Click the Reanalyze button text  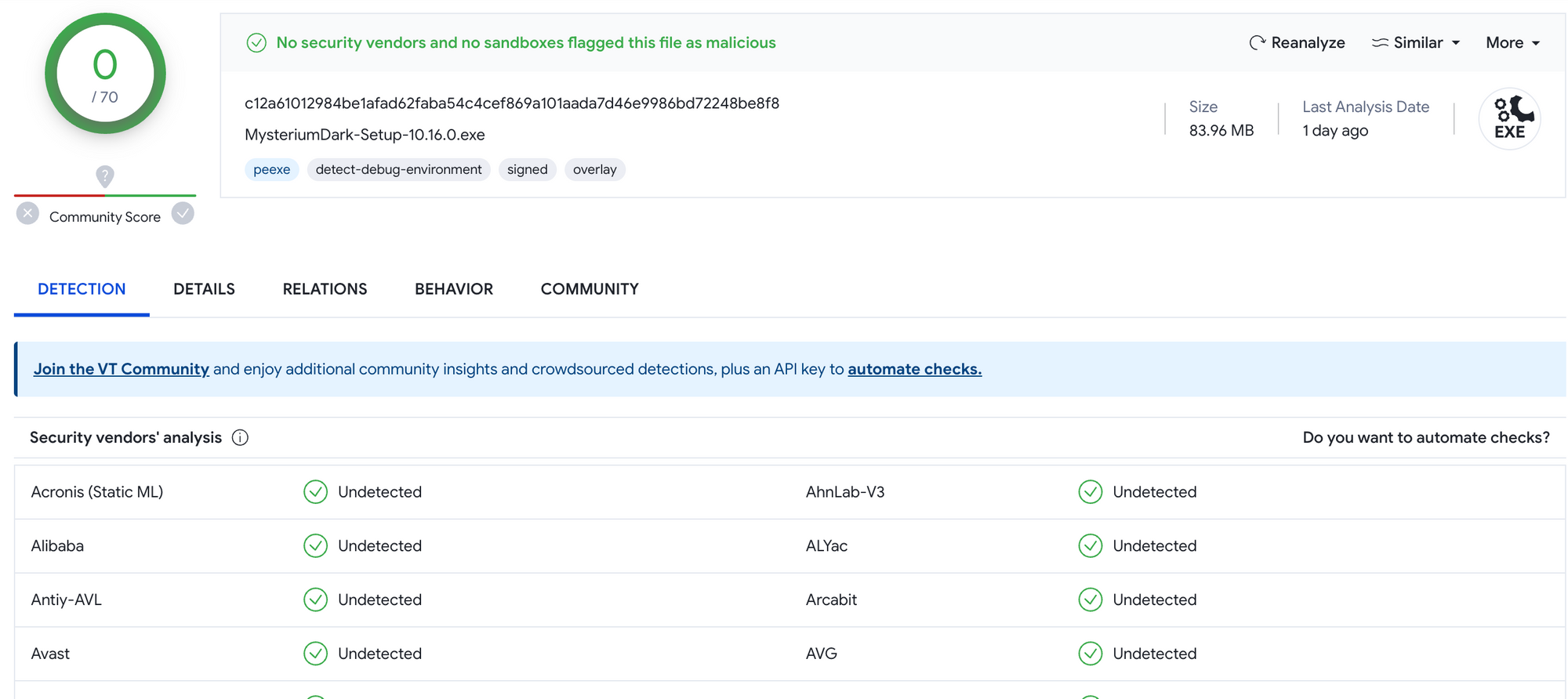pyautogui.click(x=1308, y=42)
